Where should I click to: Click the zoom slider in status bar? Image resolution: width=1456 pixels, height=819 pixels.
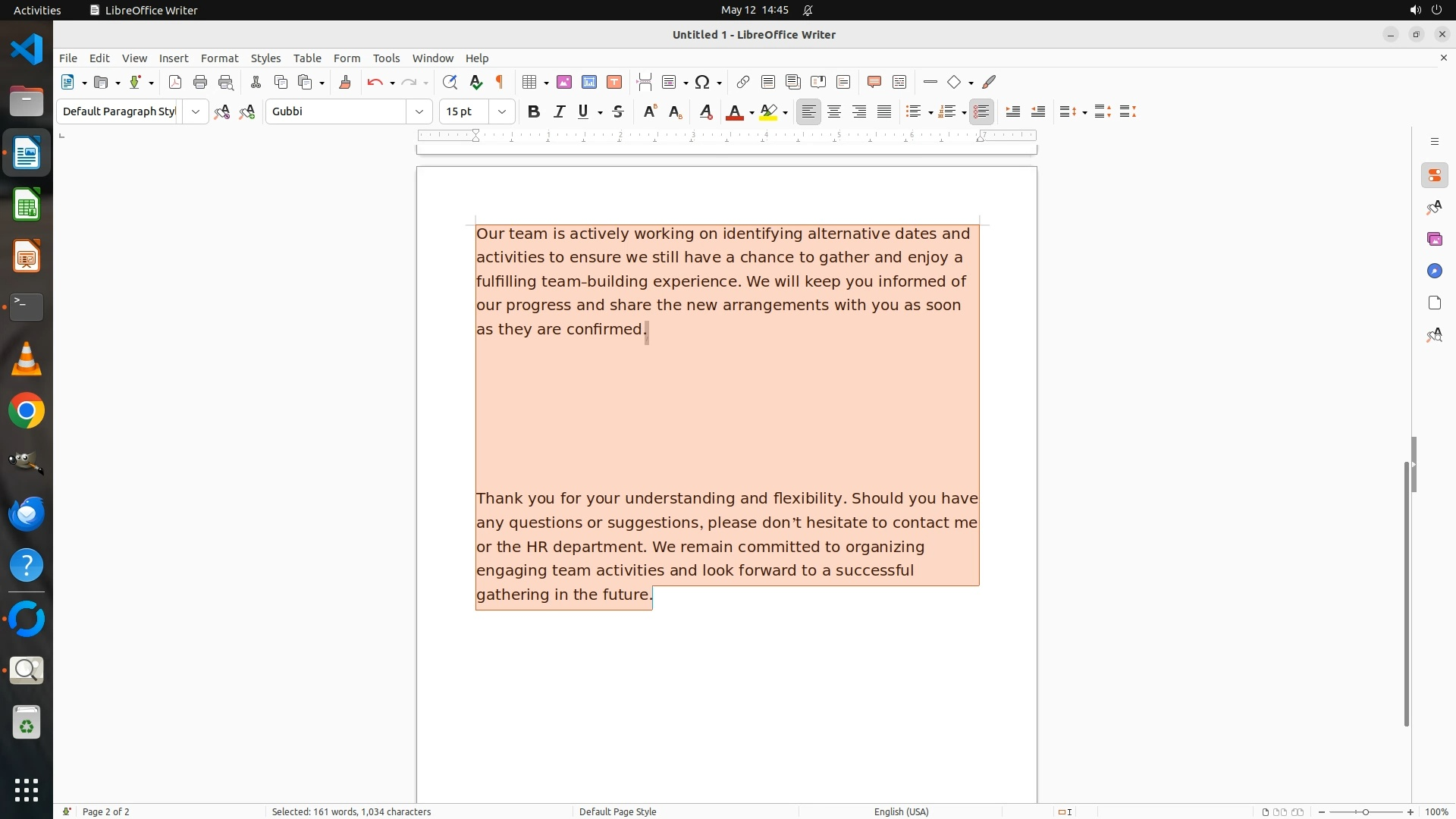[x=1366, y=811]
